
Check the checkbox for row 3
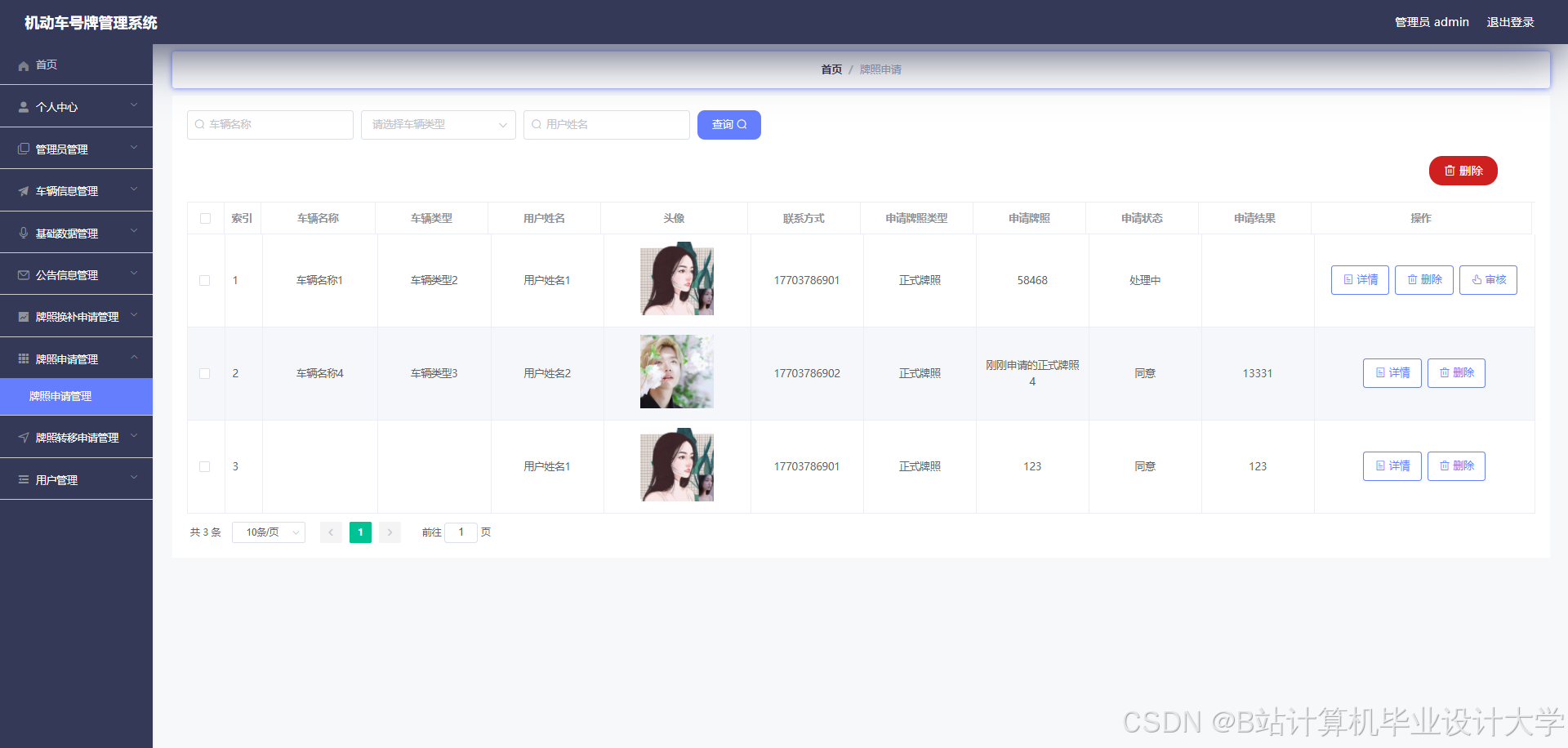pyautogui.click(x=205, y=466)
